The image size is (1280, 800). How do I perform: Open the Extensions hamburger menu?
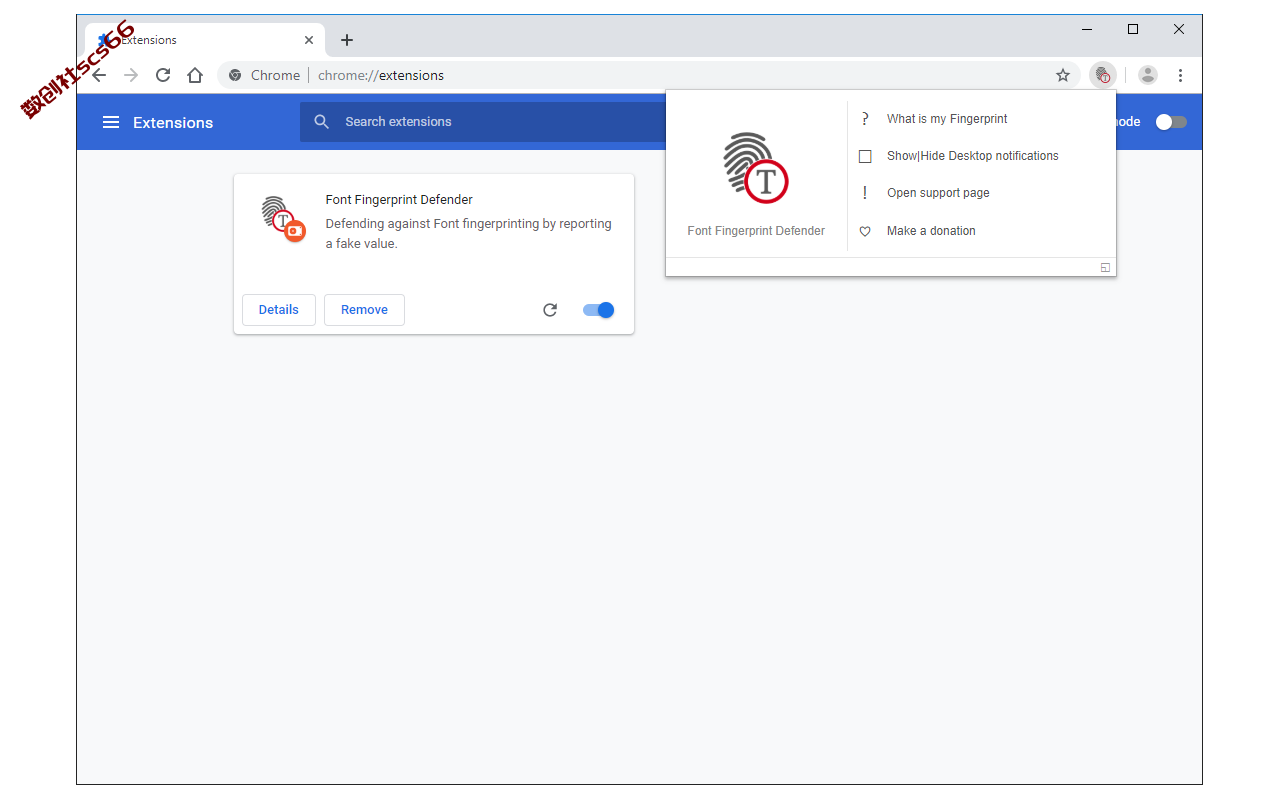(x=111, y=122)
